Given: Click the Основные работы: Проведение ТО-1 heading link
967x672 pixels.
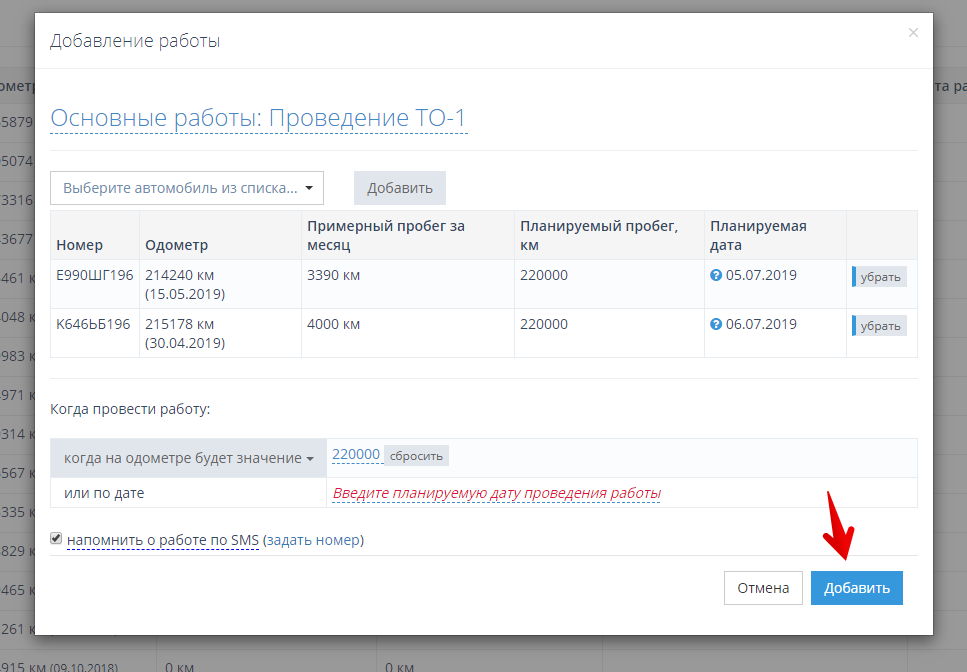Looking at the screenshot, I should point(258,118).
